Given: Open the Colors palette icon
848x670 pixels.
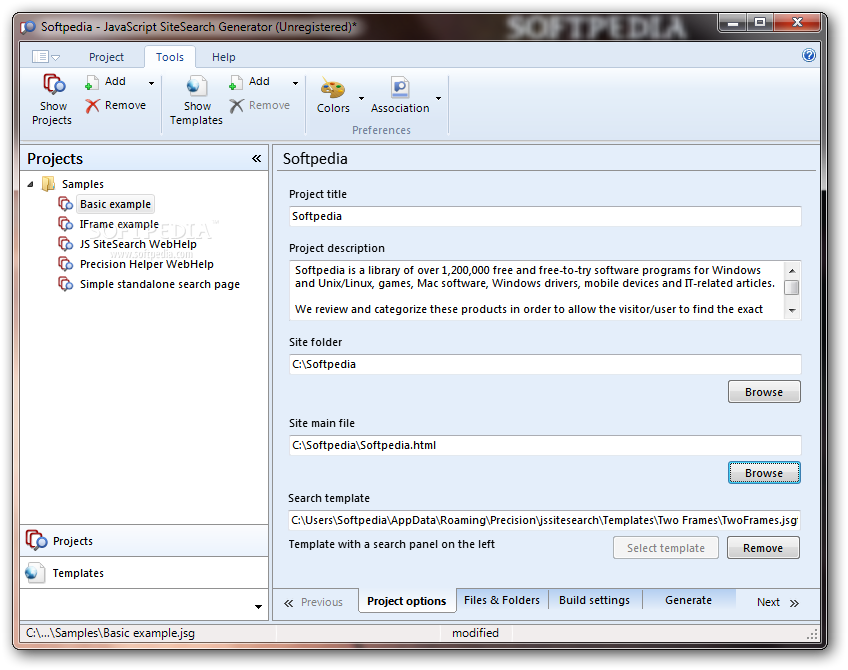Looking at the screenshot, I should (x=333, y=88).
